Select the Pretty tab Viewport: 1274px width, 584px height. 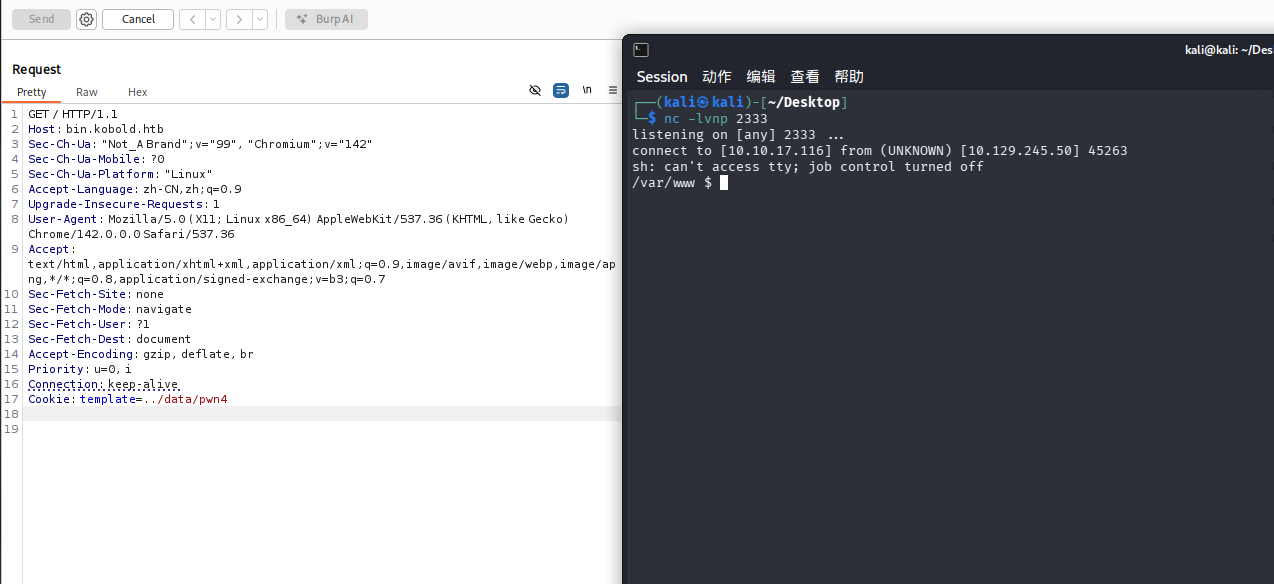pos(32,92)
